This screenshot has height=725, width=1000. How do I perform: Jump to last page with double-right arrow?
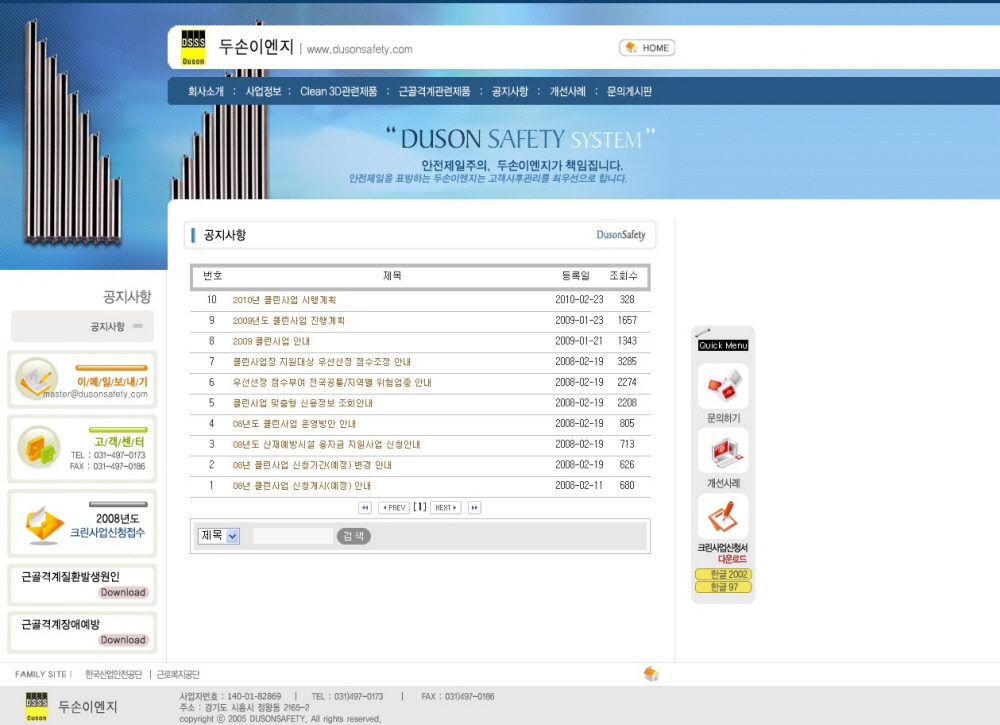(x=474, y=508)
